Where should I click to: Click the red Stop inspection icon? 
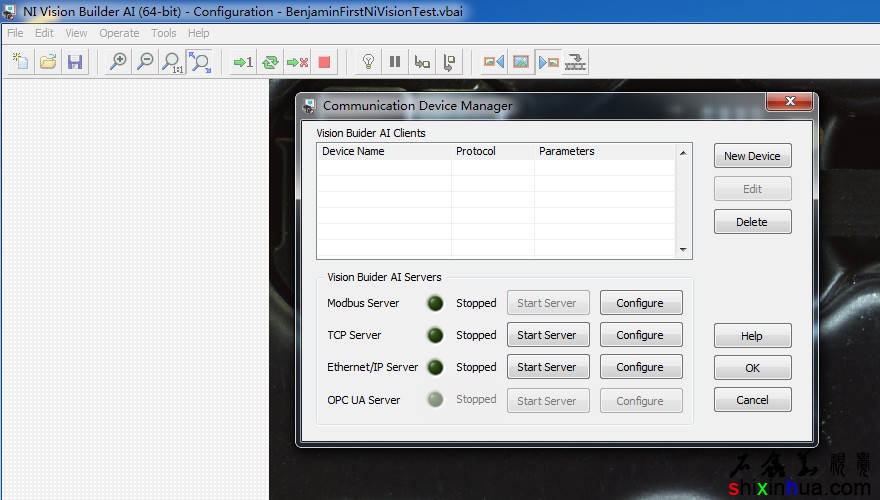[x=324, y=62]
